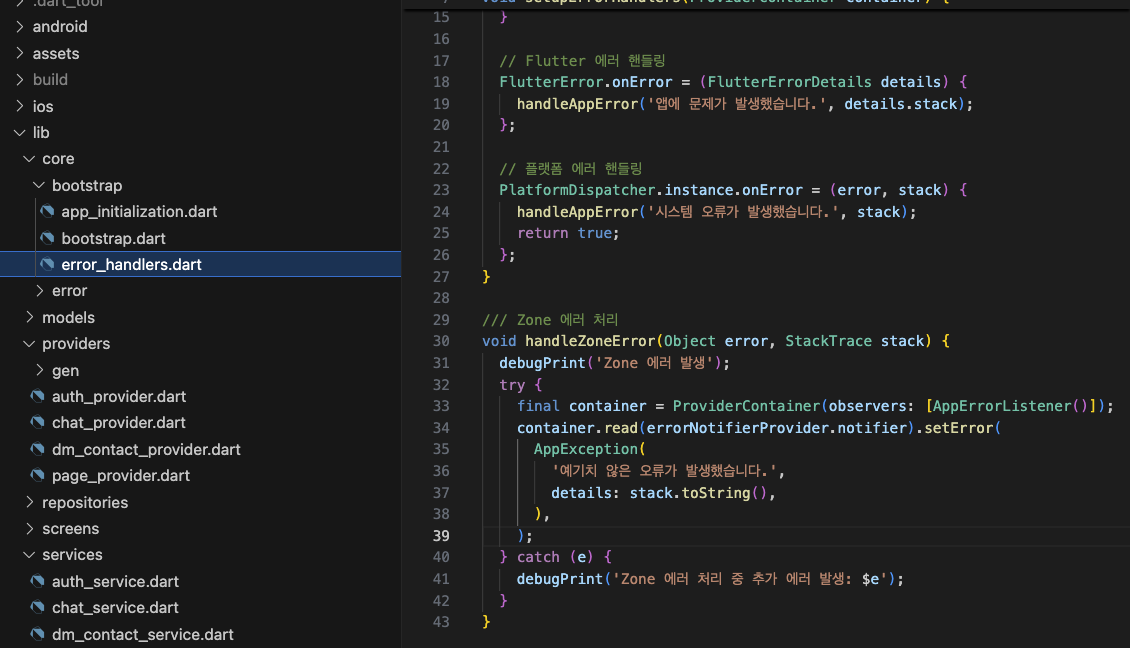Click Dart icon beside dm_contact_provider.dart
This screenshot has width=1130, height=648.
(37, 449)
